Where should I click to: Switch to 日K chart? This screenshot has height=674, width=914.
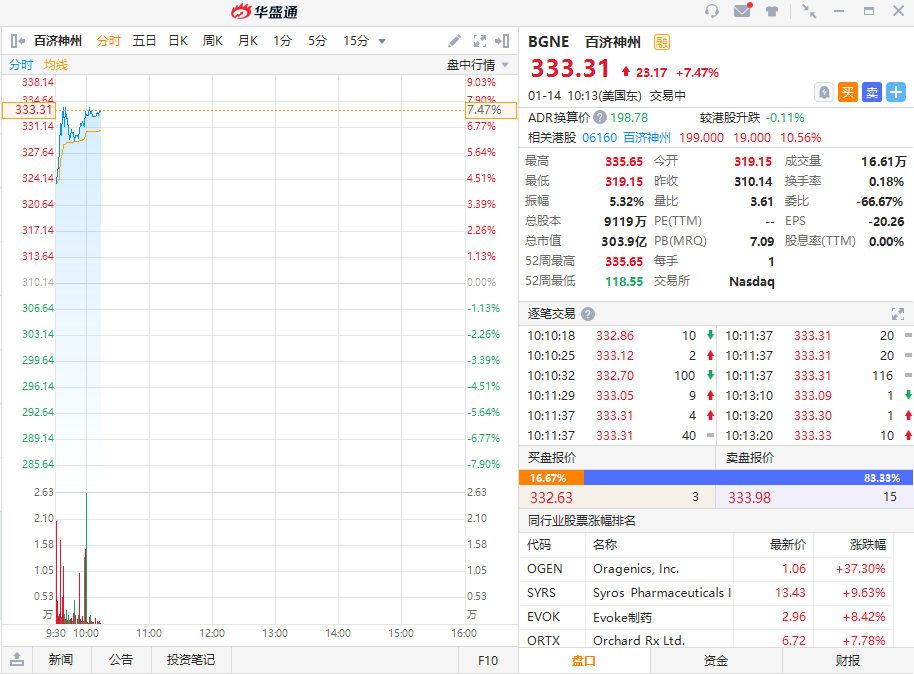pos(178,41)
